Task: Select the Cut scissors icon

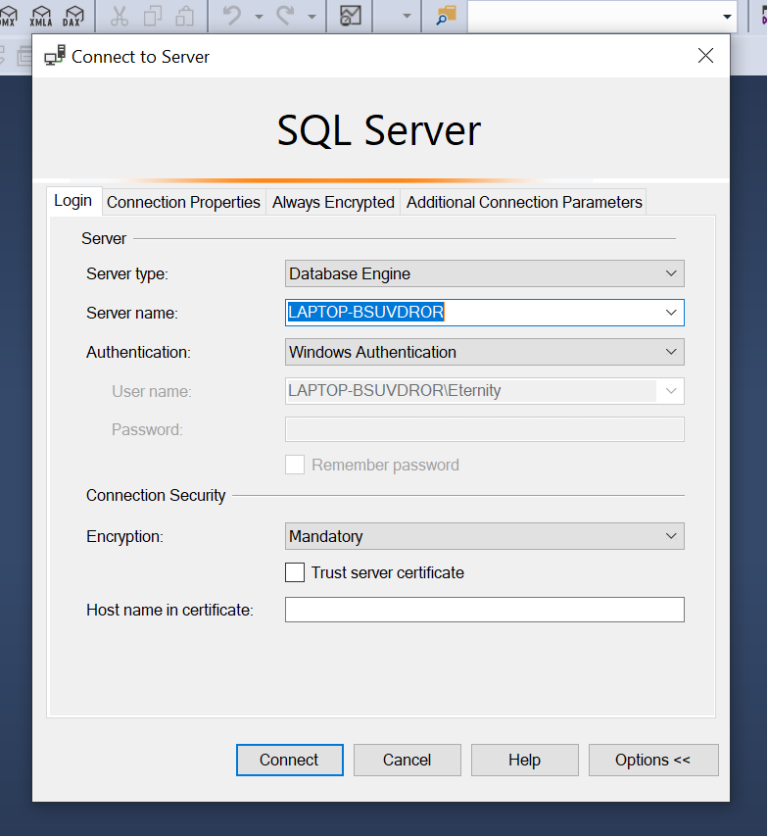Action: click(x=119, y=15)
